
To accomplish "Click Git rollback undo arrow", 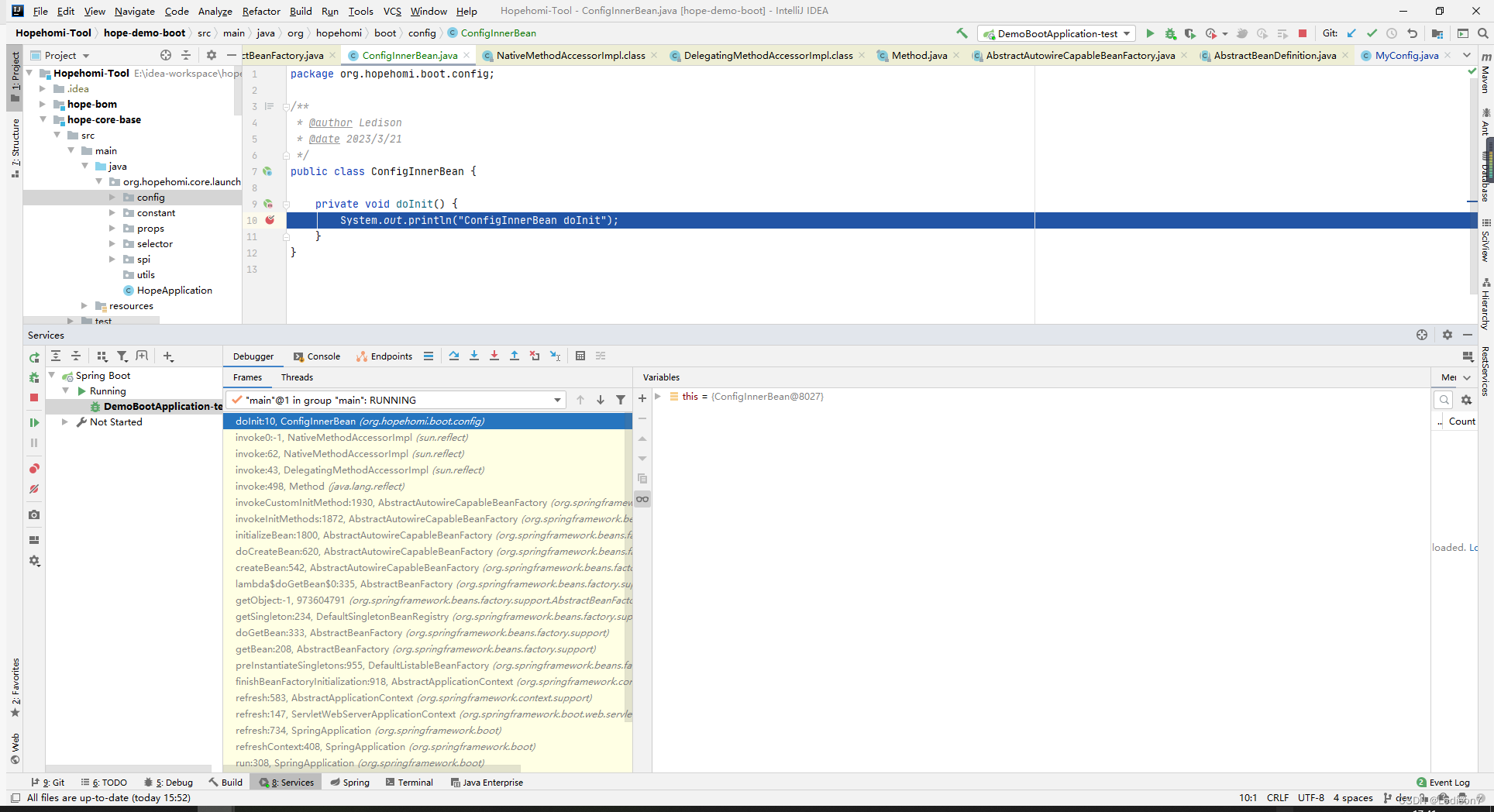I will coord(1412,33).
